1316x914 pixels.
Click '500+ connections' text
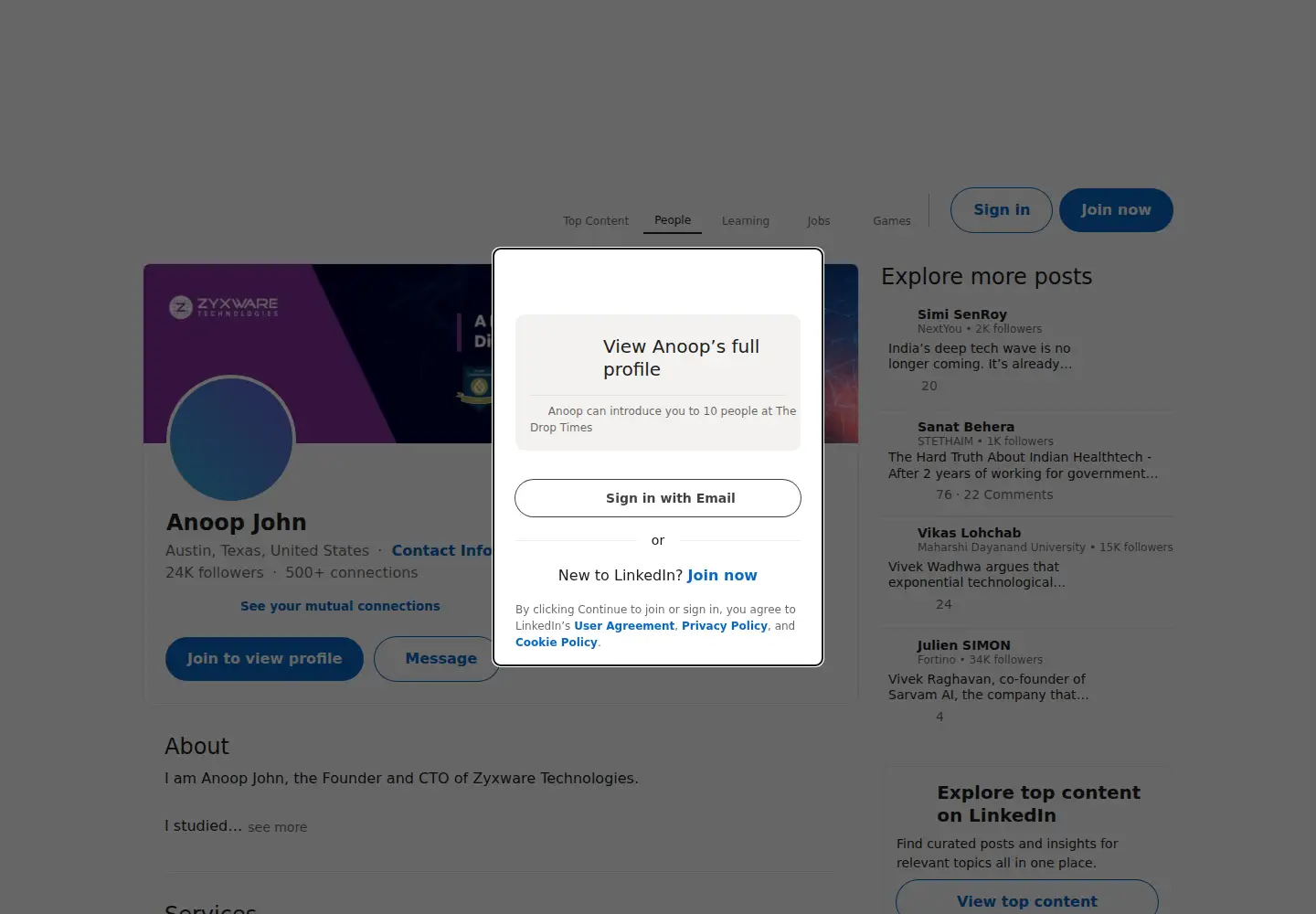(352, 573)
